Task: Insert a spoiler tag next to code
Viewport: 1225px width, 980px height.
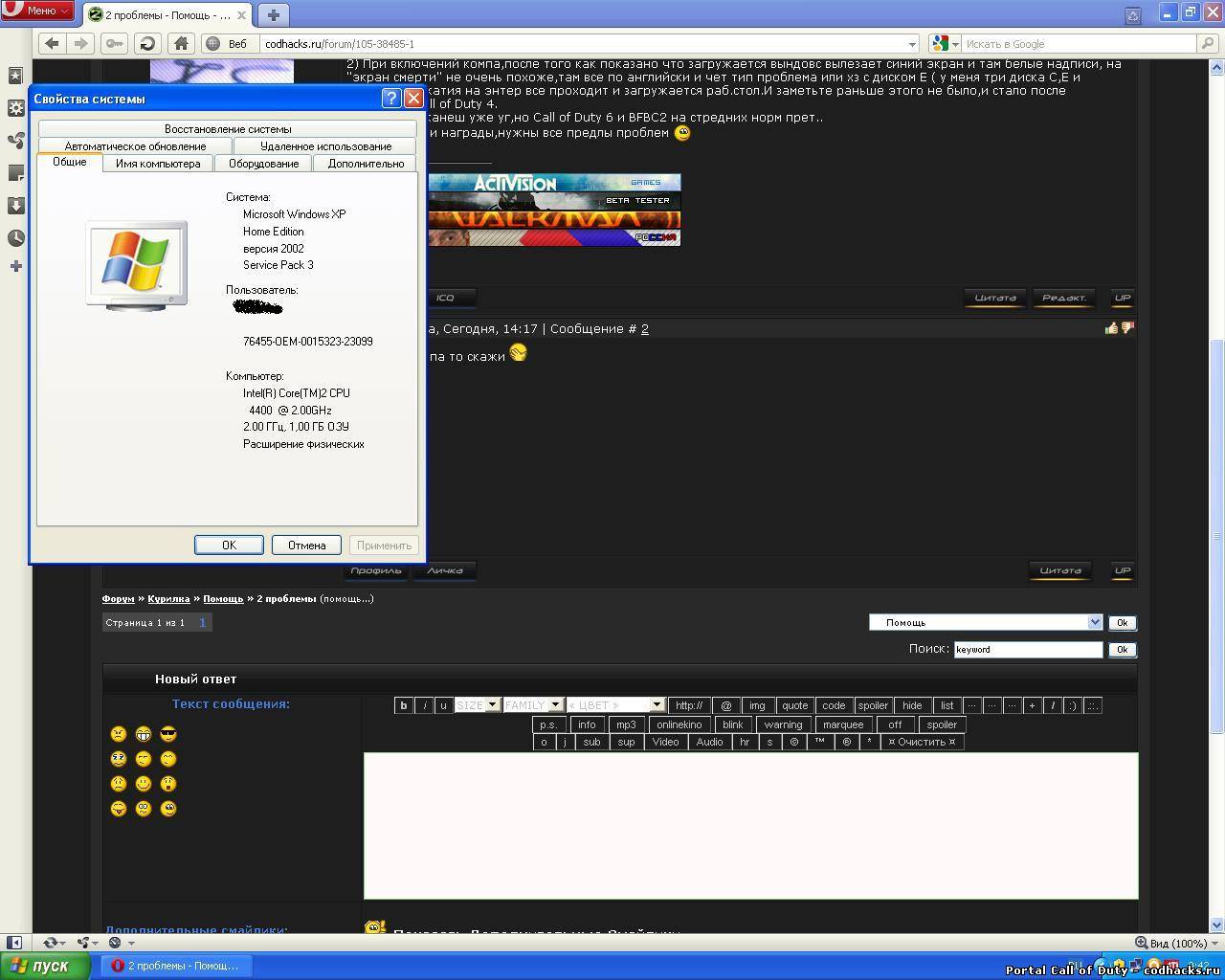Action: point(873,705)
